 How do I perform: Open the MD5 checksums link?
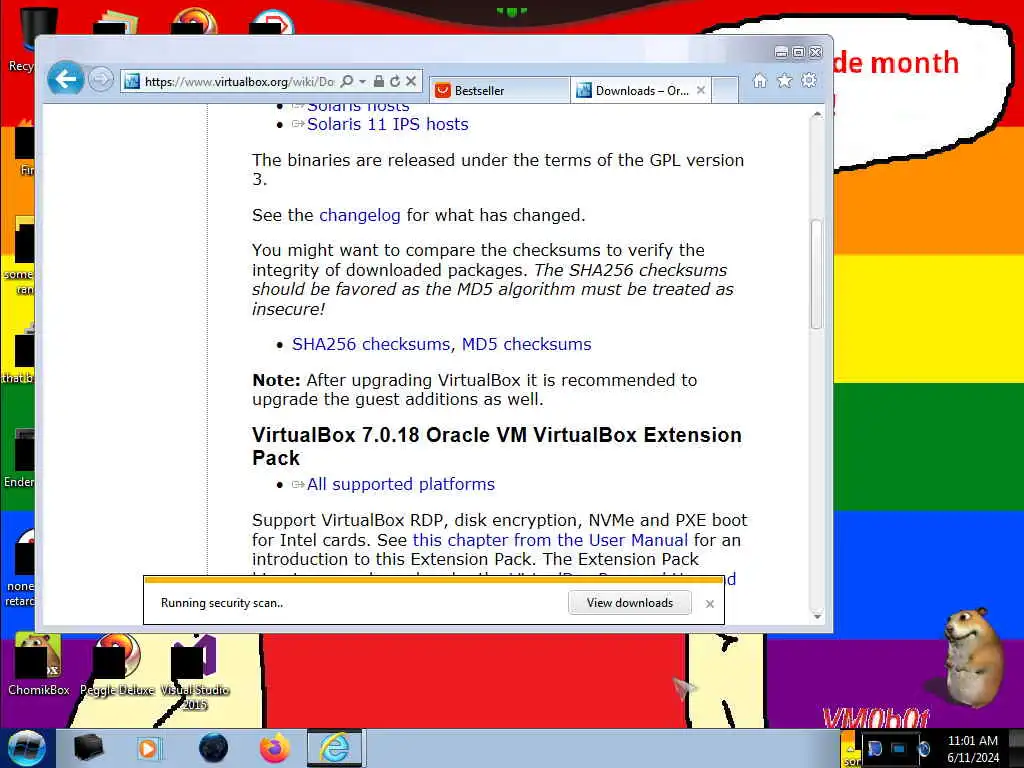(526, 344)
